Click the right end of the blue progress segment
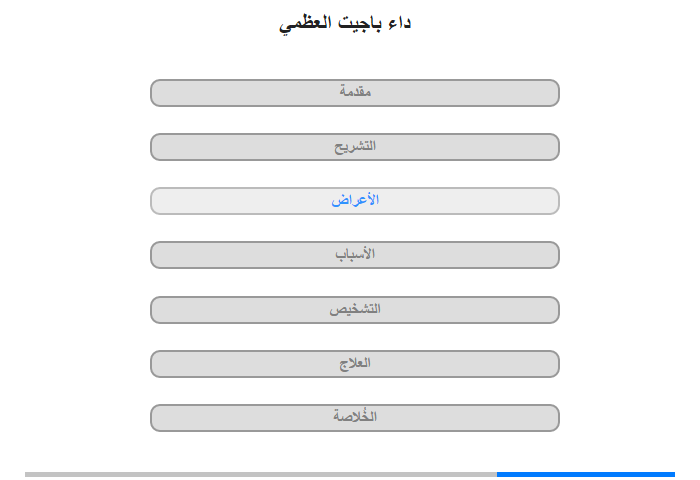This screenshot has width=700, height=480. point(670,474)
